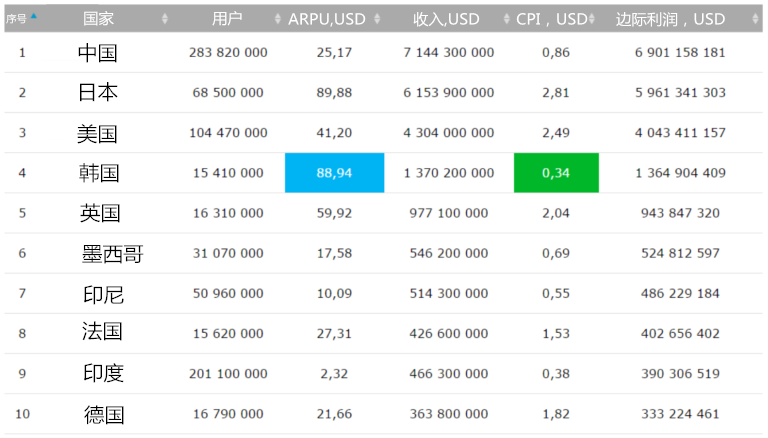Screen dimensions: 768x438
Task: Click CPI value 0,86
Action: [x=556, y=52]
